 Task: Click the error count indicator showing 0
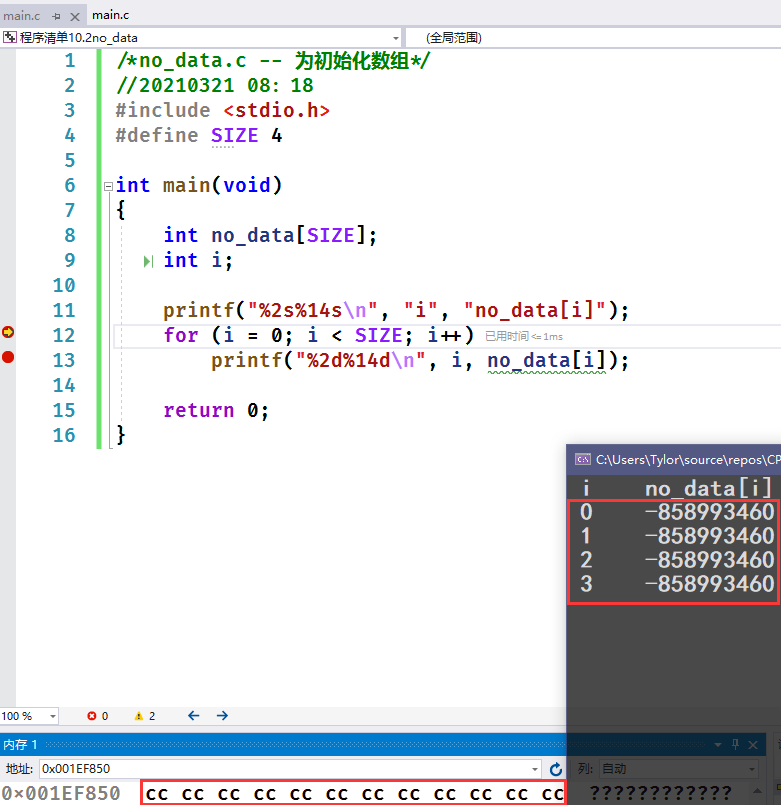tap(98, 716)
